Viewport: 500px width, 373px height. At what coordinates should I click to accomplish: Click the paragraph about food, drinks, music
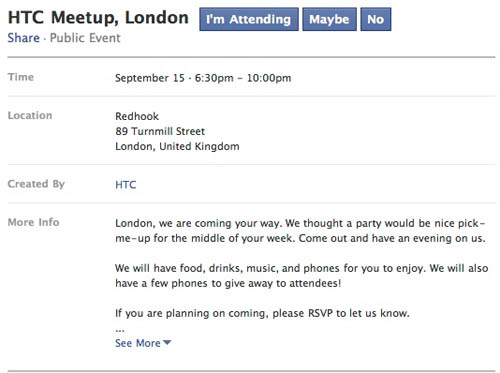(x=302, y=276)
